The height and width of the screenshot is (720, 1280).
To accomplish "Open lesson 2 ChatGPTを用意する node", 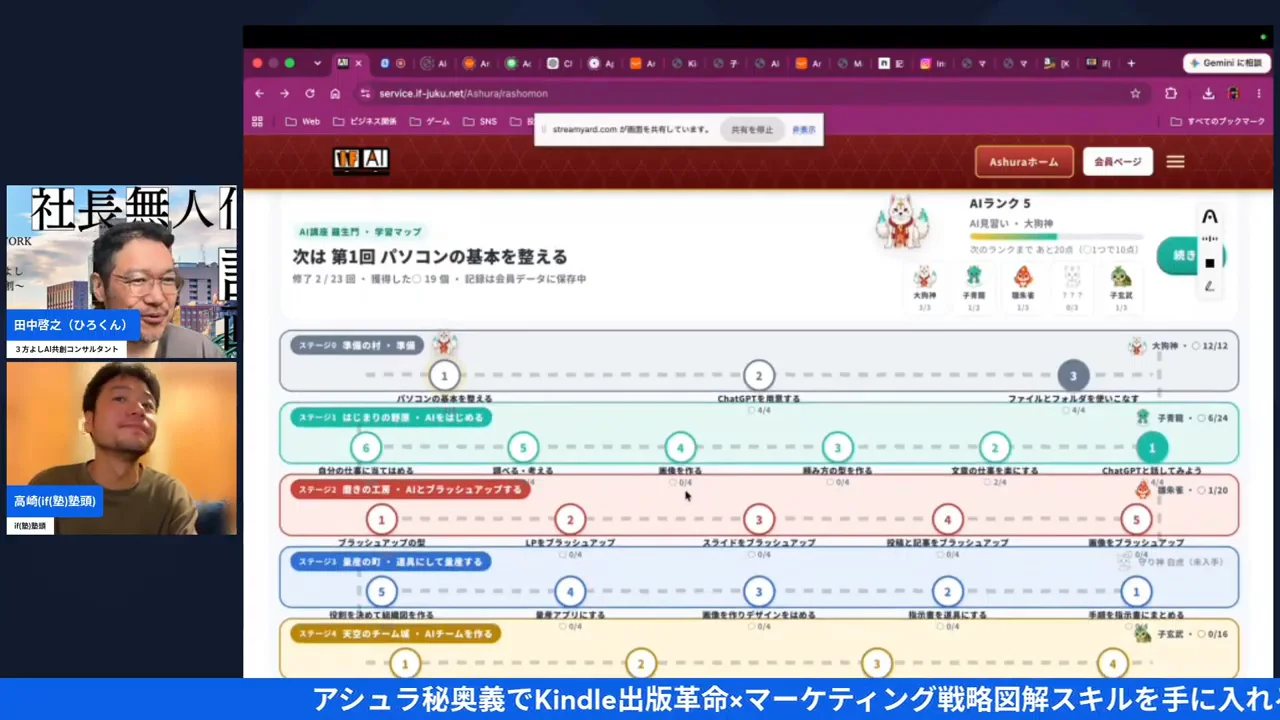I will pyautogui.click(x=759, y=376).
